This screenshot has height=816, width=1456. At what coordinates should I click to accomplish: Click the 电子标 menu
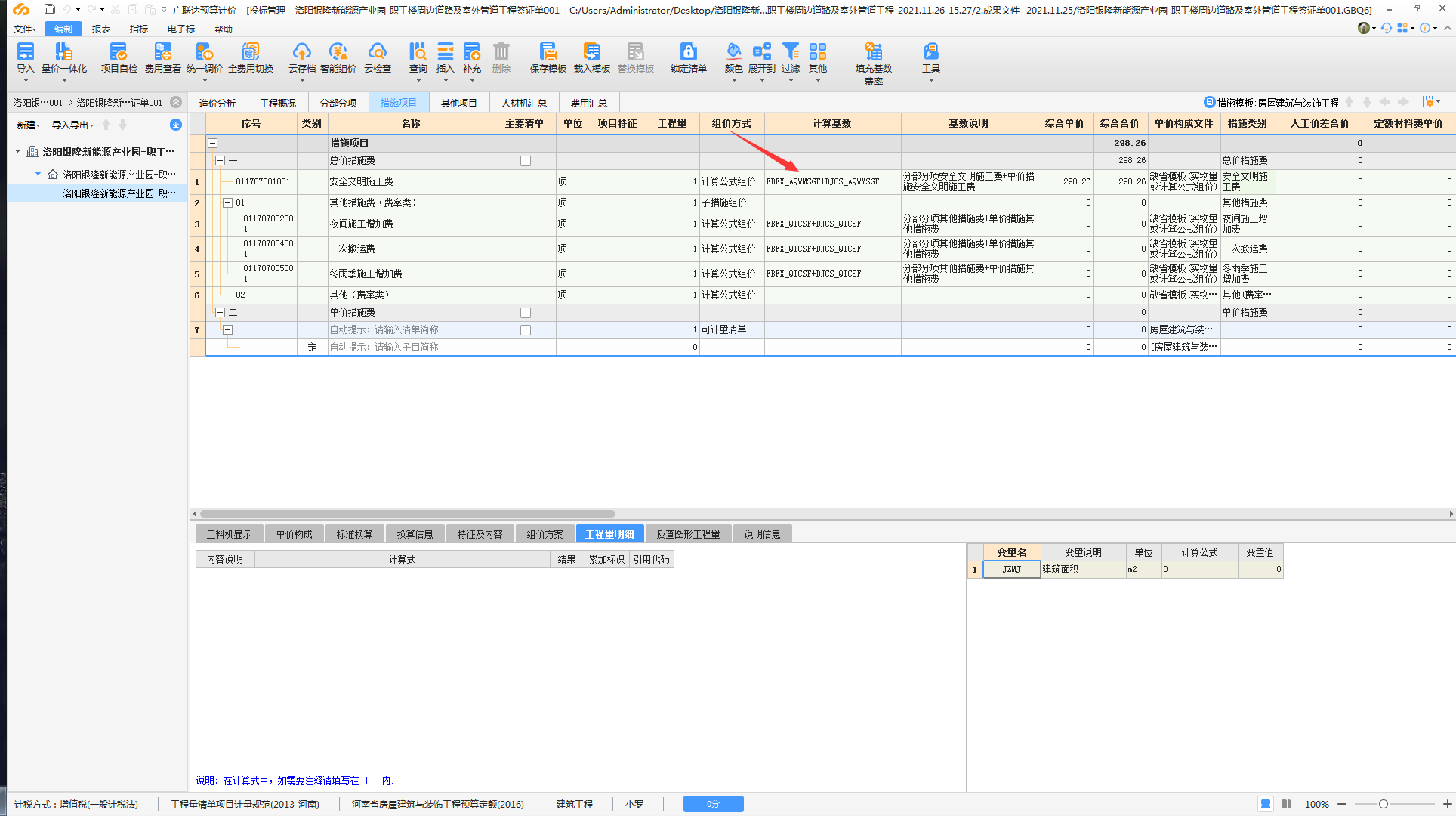(181, 29)
